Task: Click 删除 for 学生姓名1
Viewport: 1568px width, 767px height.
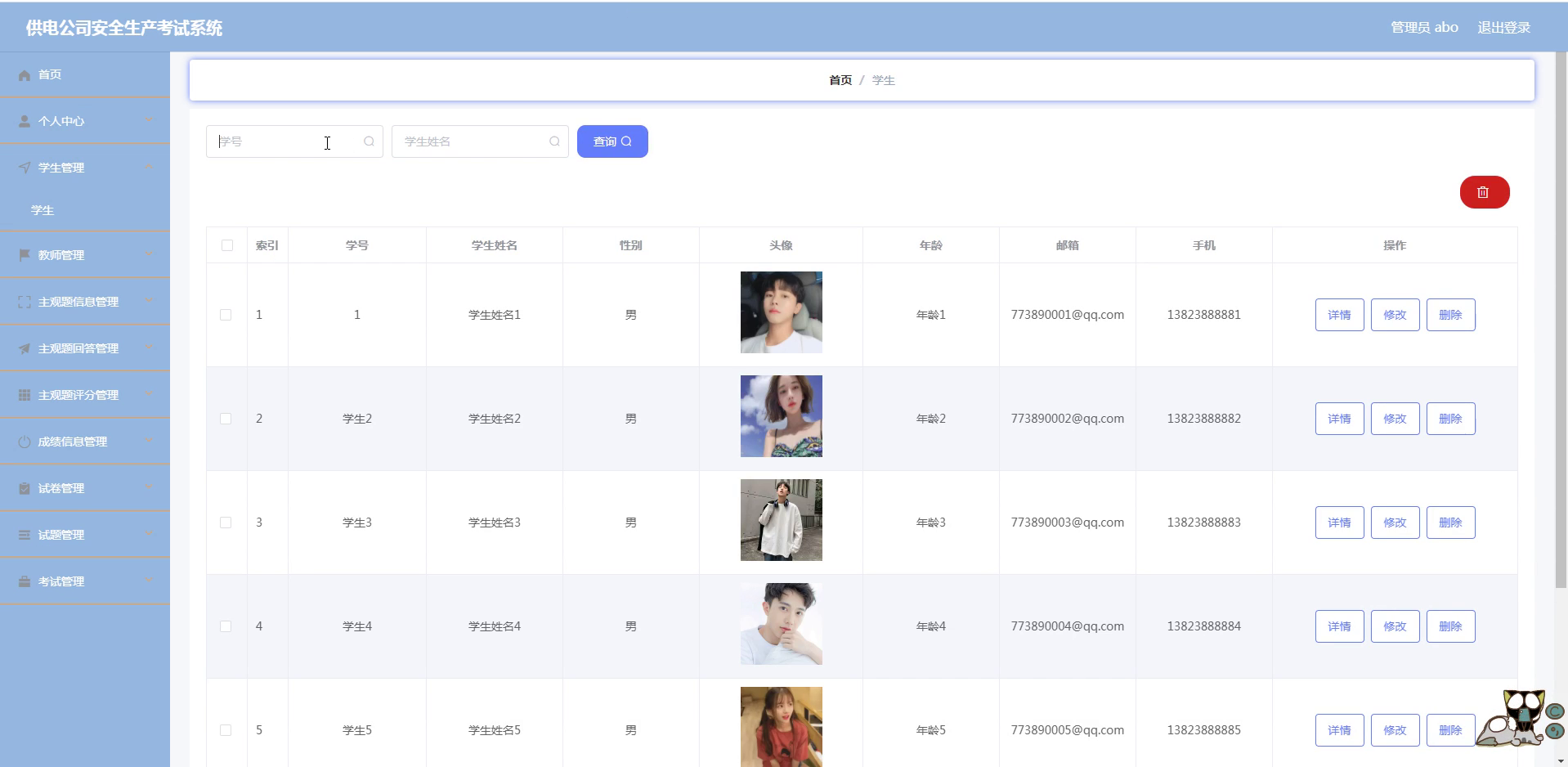Action: tap(1450, 315)
